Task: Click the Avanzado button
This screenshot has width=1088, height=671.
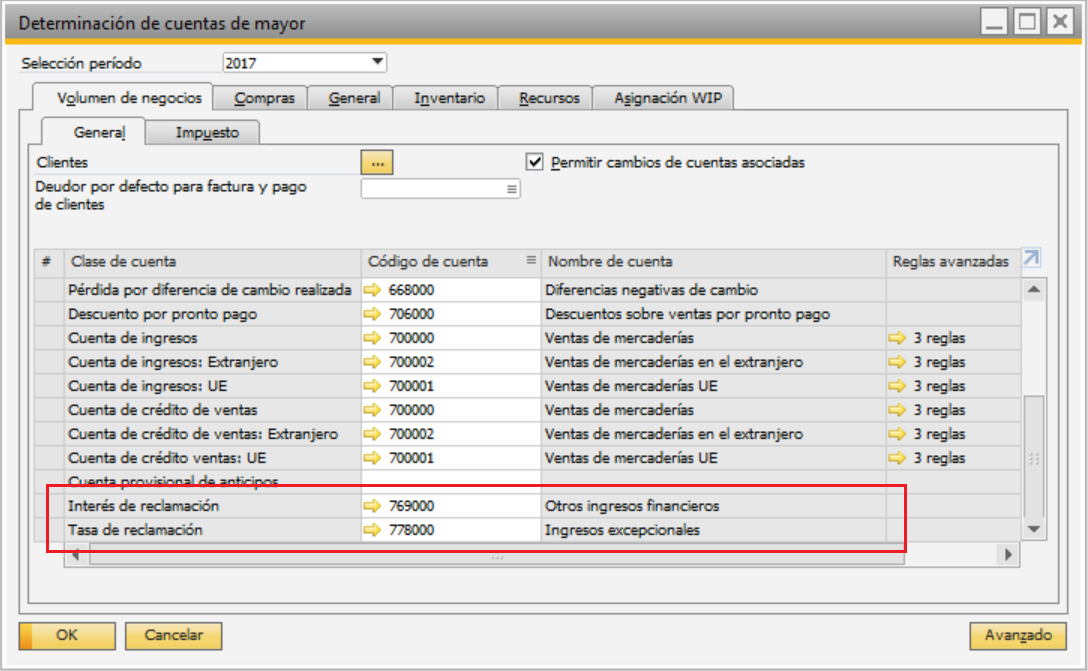Action: tap(1018, 635)
